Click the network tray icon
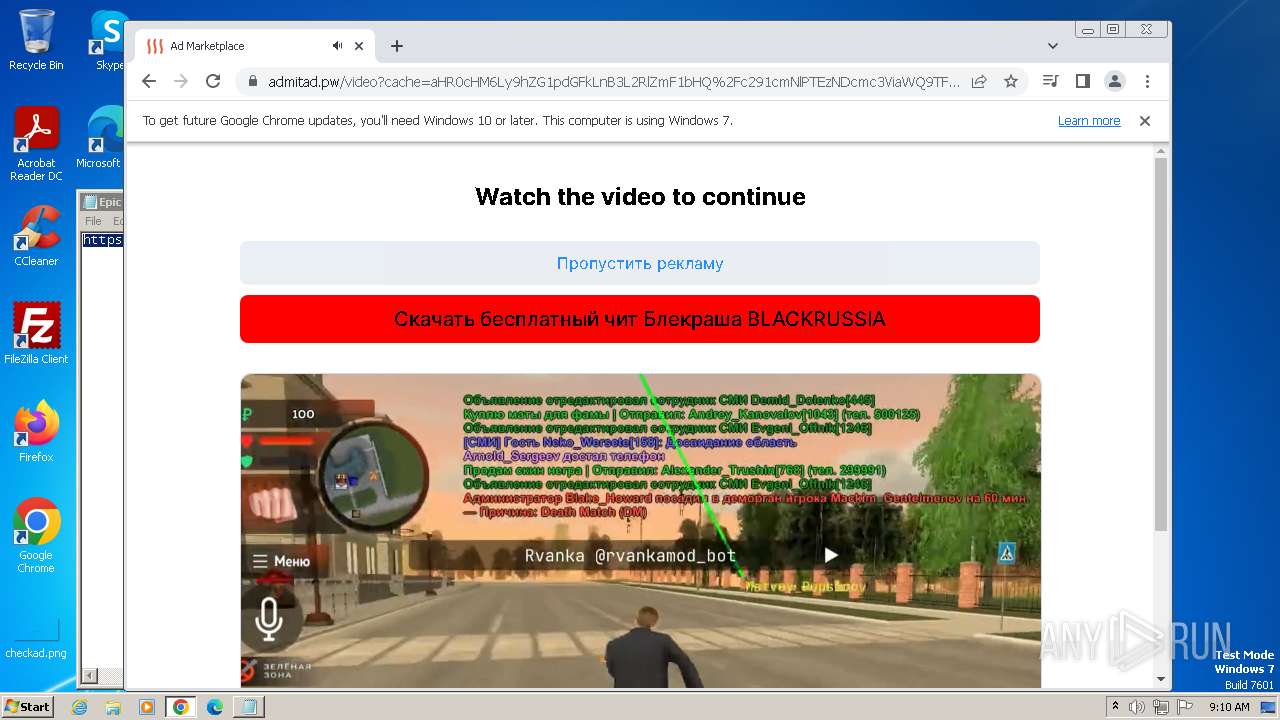This screenshot has height=720, width=1280. 1161,707
